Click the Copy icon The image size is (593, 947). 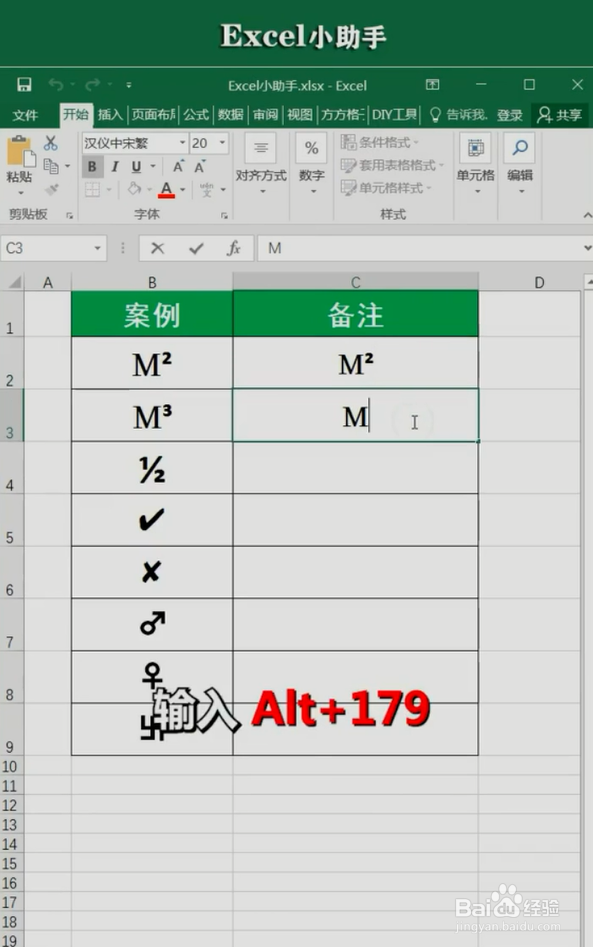51,165
